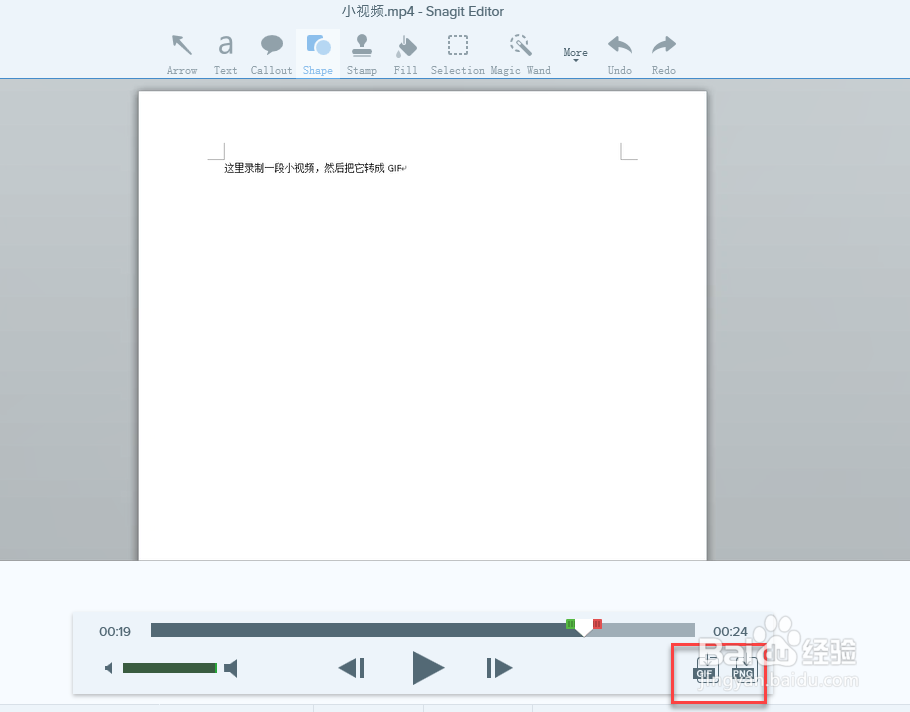This screenshot has width=910, height=712.
Task: Export selection as GIF
Action: coord(706,667)
